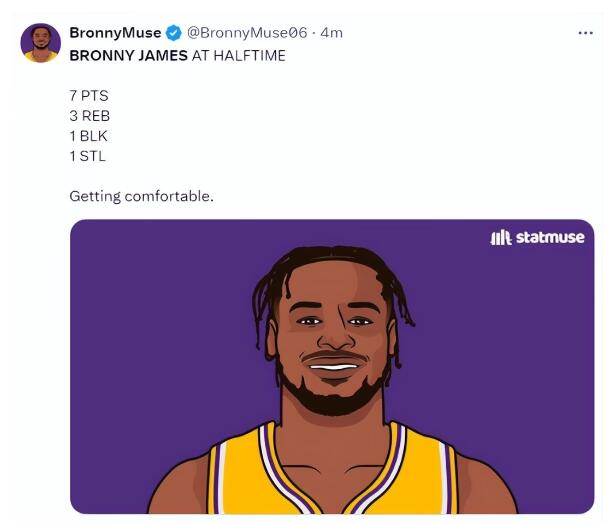This screenshot has height=522, width=613.
Task: Click the bold BRONNY JAMES text
Action: (x=128, y=56)
